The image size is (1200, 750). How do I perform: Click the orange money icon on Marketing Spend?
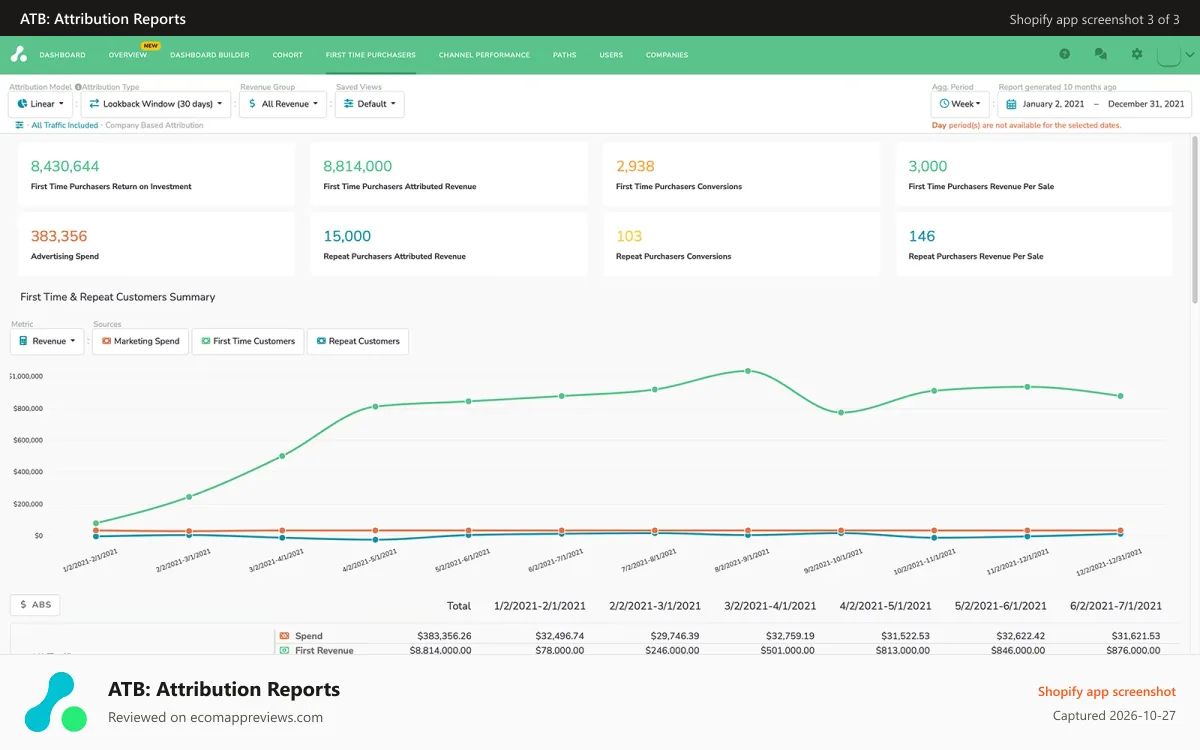click(x=106, y=341)
